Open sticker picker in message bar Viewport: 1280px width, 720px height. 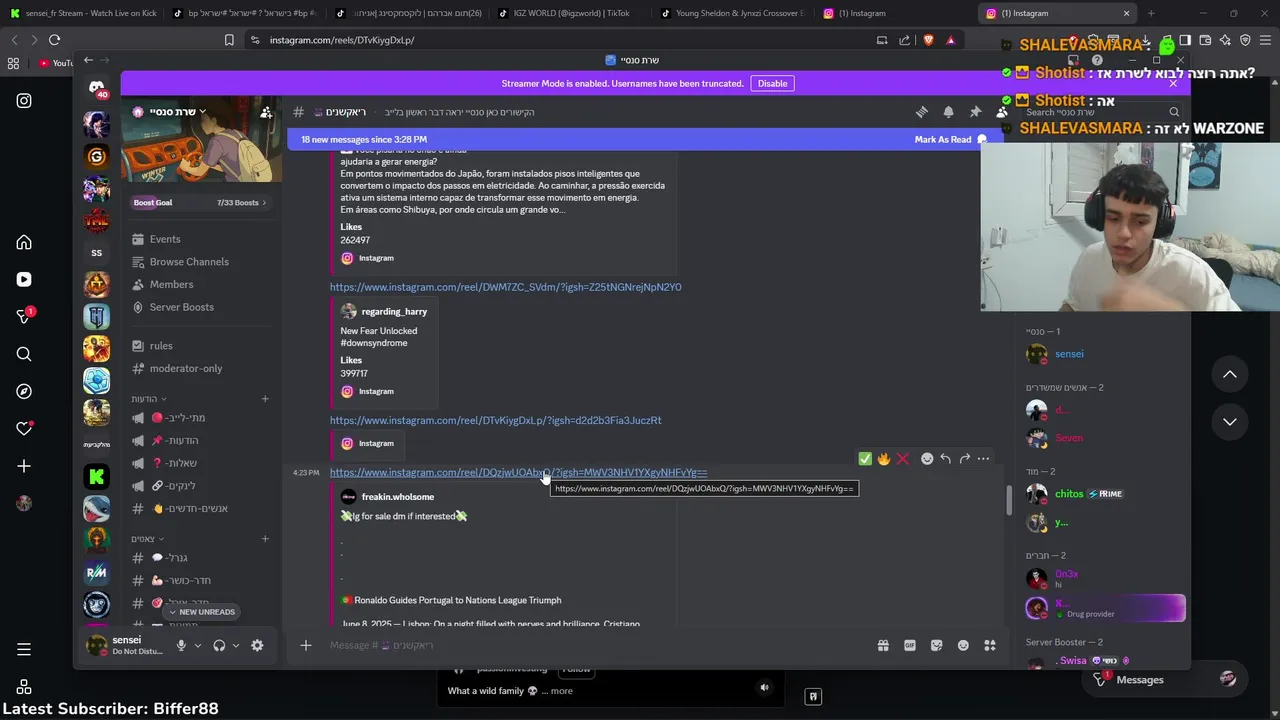click(x=937, y=646)
